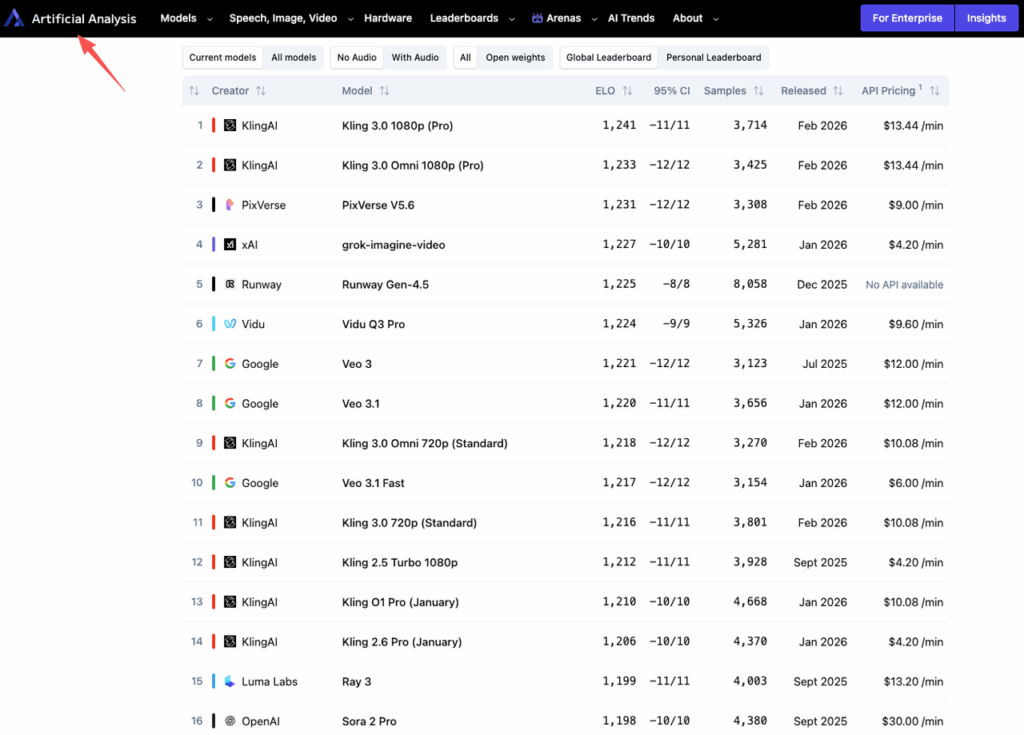
Task: Click KlingAI logo in rank 1 row
Action: [x=230, y=125]
